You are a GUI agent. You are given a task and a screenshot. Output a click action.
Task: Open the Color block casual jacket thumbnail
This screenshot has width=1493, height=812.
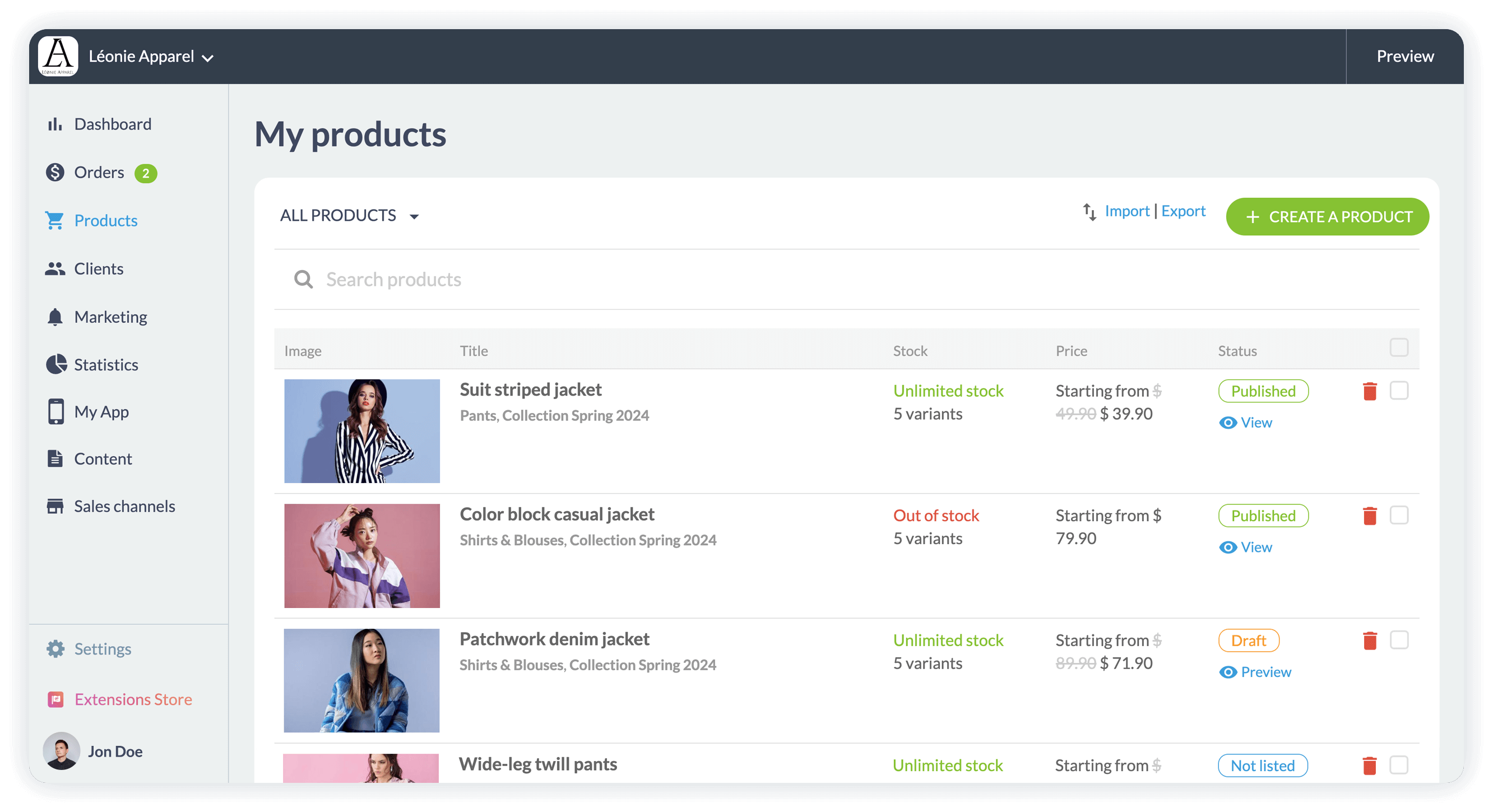tap(361, 555)
